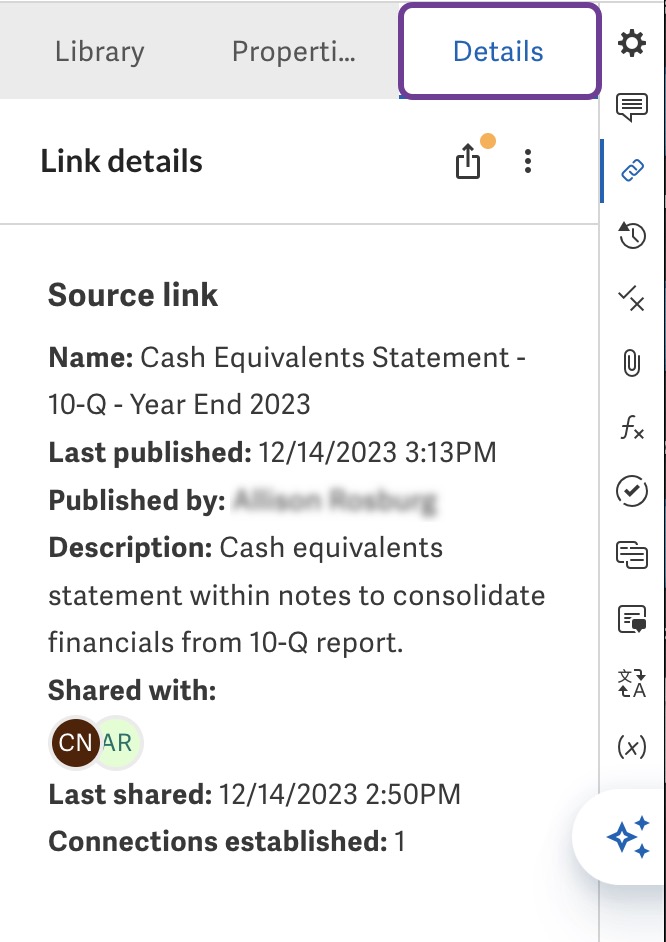Switch to the Details tab
This screenshot has height=942, width=666.
pyautogui.click(x=498, y=51)
